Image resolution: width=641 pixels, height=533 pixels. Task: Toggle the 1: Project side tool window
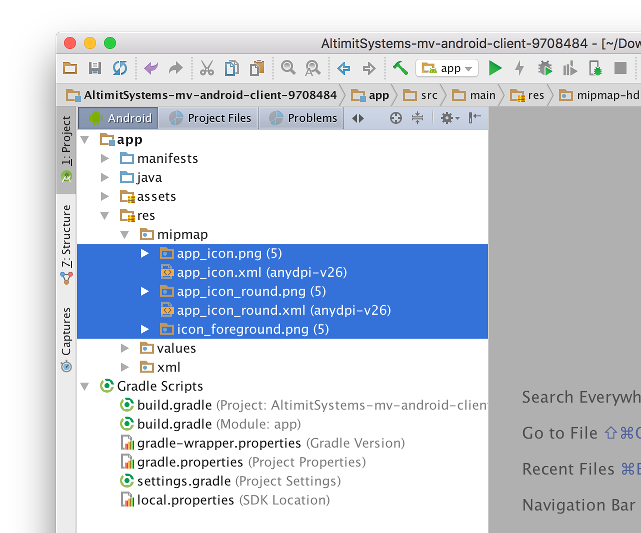[x=66, y=149]
